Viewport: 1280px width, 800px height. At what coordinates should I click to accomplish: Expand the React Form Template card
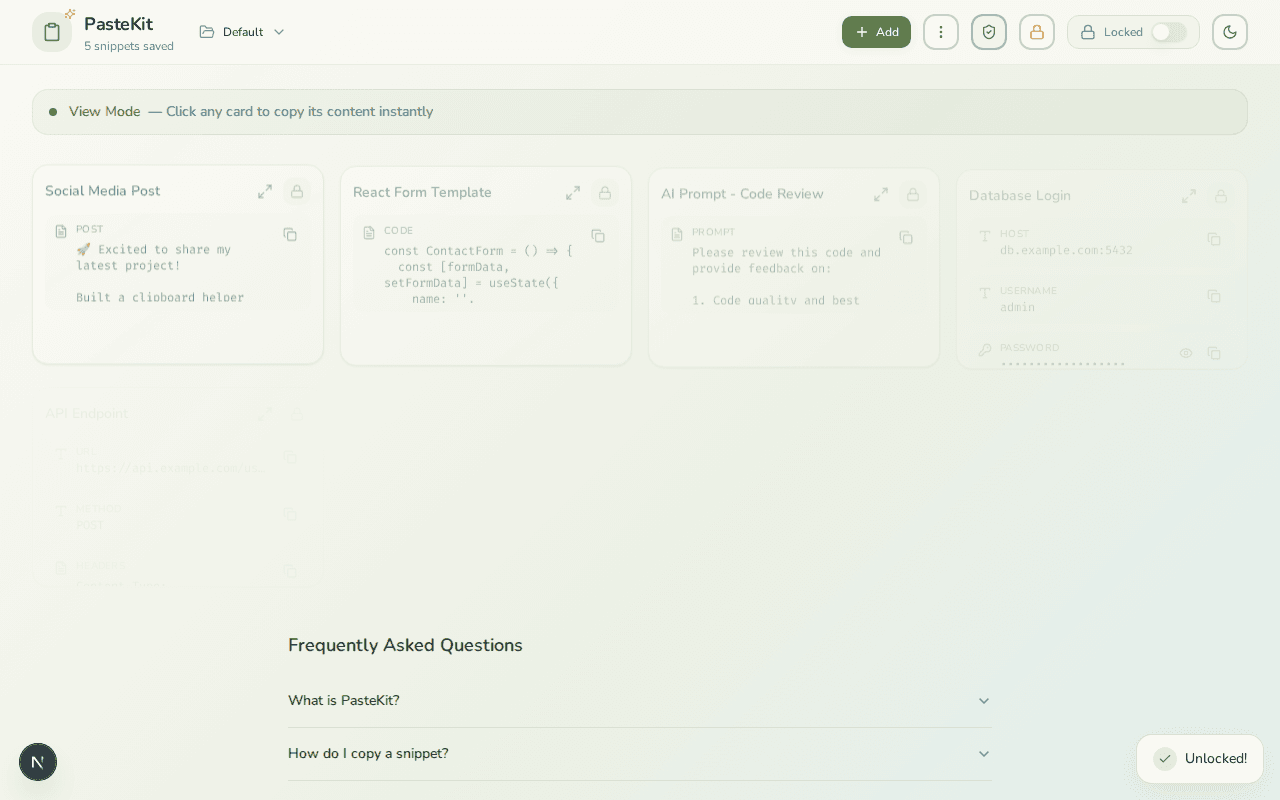(x=573, y=193)
